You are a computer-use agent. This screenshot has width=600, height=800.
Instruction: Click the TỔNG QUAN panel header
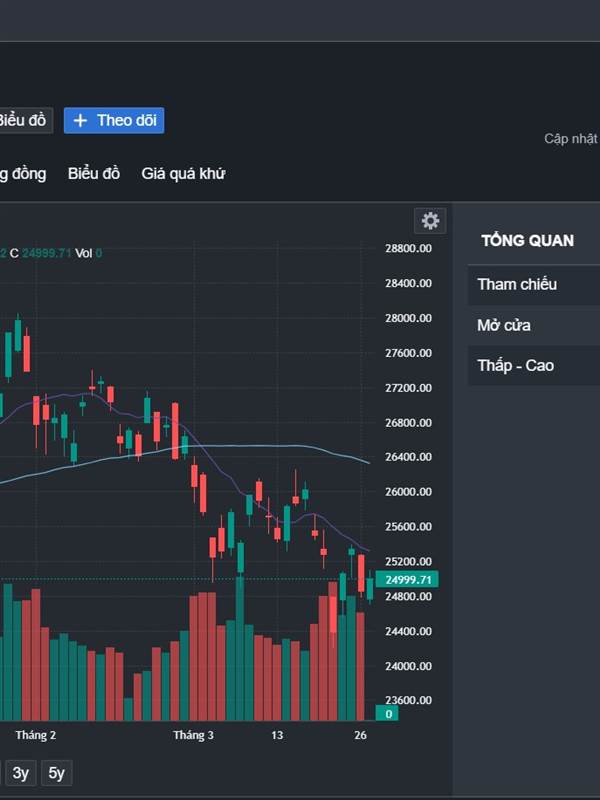tap(527, 240)
